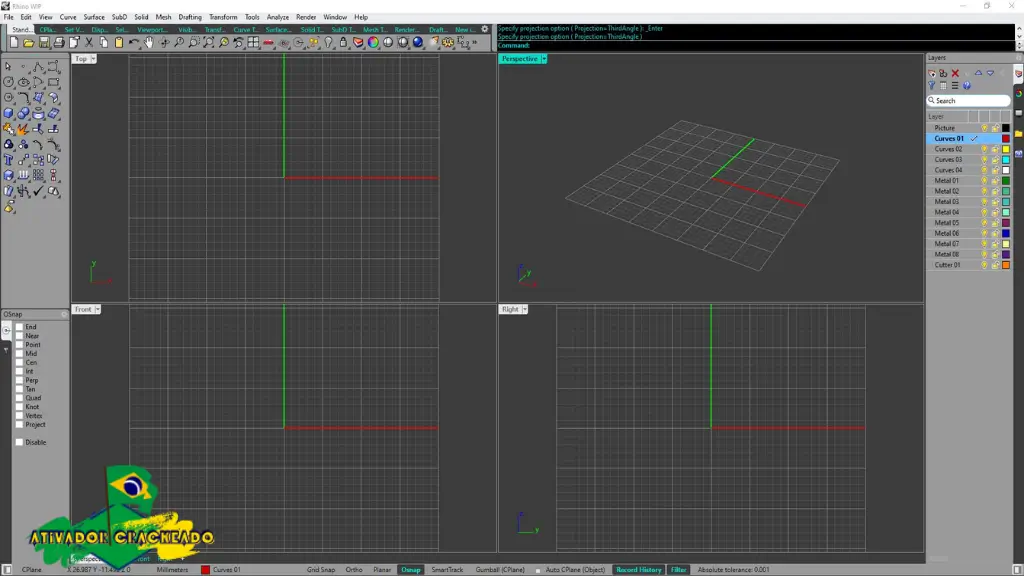
Task: Switch to the CPlanes toolbar tab
Action: pyautogui.click(x=48, y=29)
